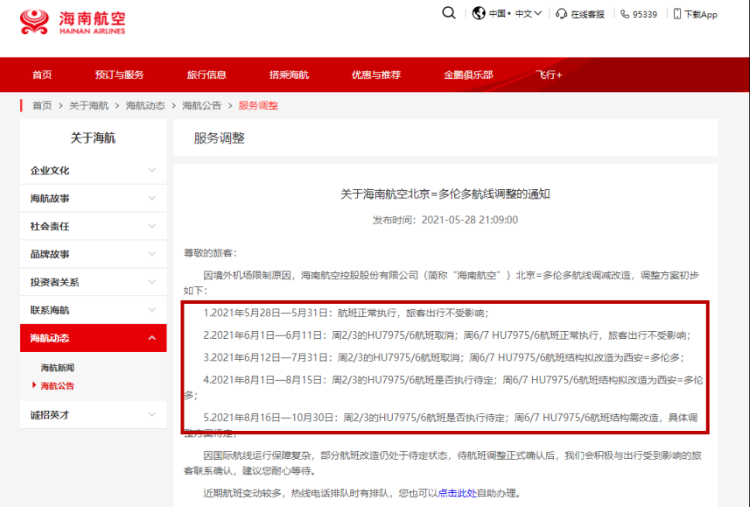Expand the 联系海航 sidebar section
Screen dimensions: 750x507
click(93, 310)
